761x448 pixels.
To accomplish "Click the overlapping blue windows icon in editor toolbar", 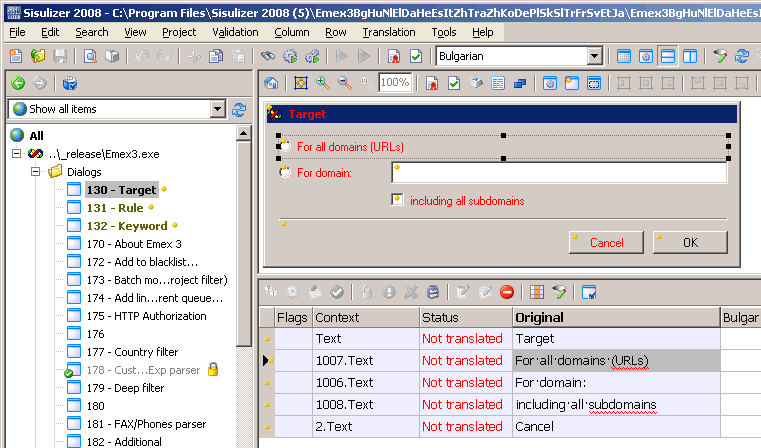I will [520, 83].
